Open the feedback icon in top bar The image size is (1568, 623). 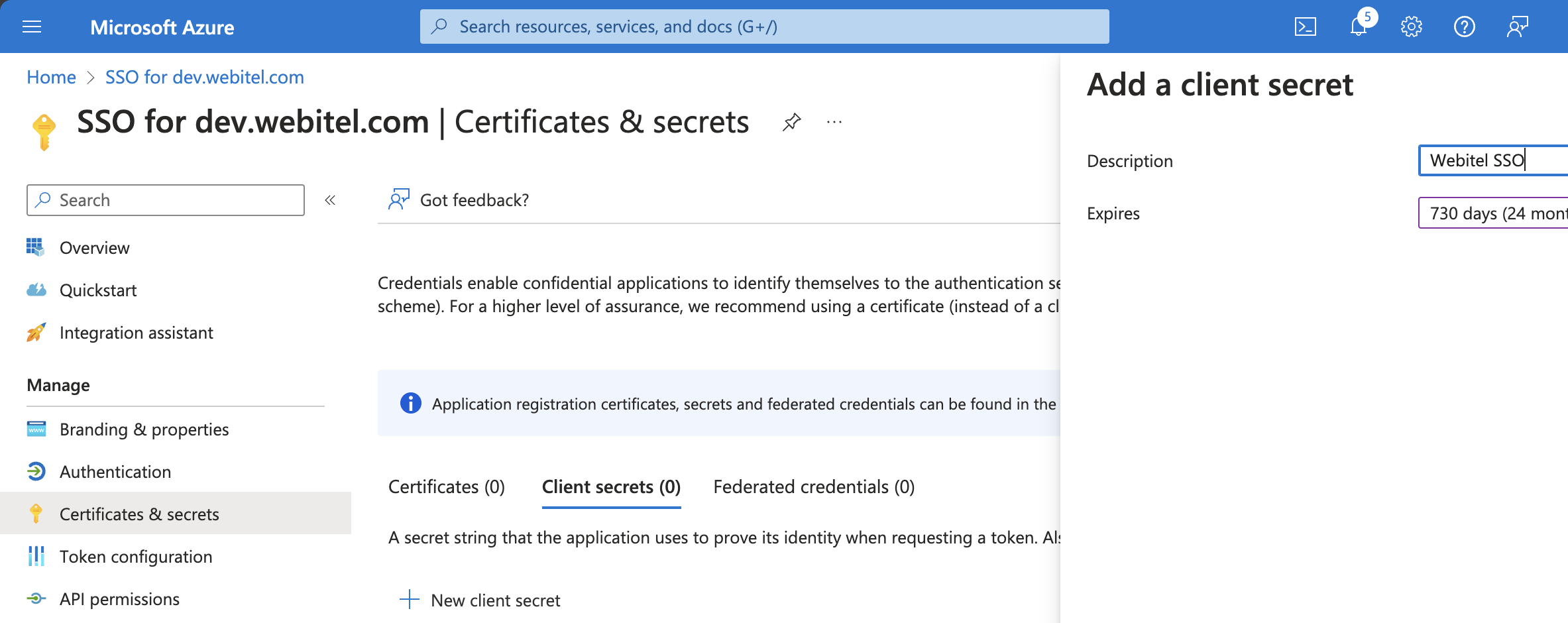tap(1517, 27)
